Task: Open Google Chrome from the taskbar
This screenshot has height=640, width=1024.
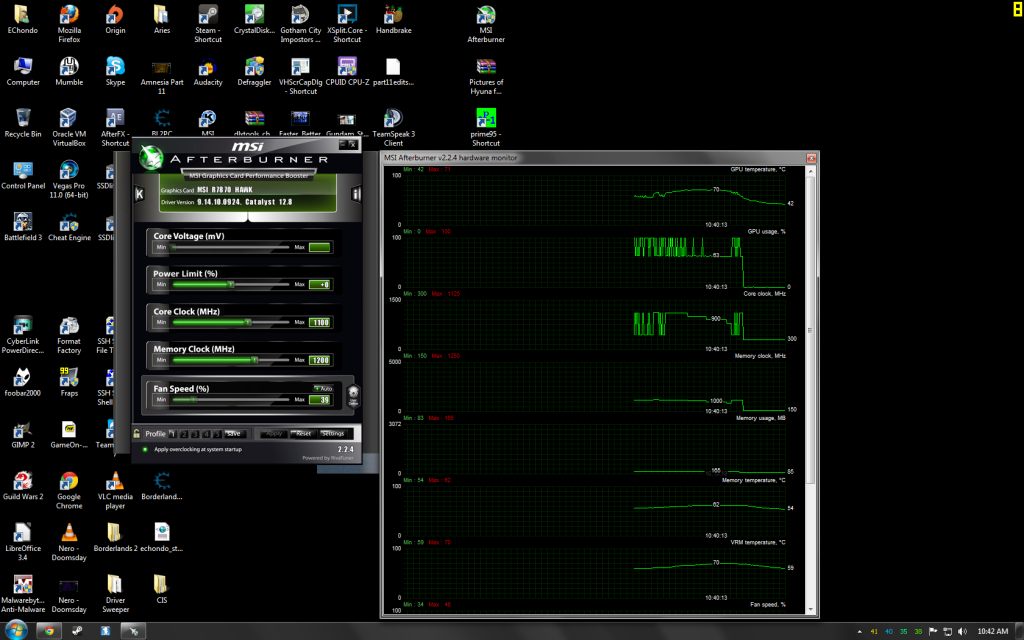Action: tap(48, 632)
